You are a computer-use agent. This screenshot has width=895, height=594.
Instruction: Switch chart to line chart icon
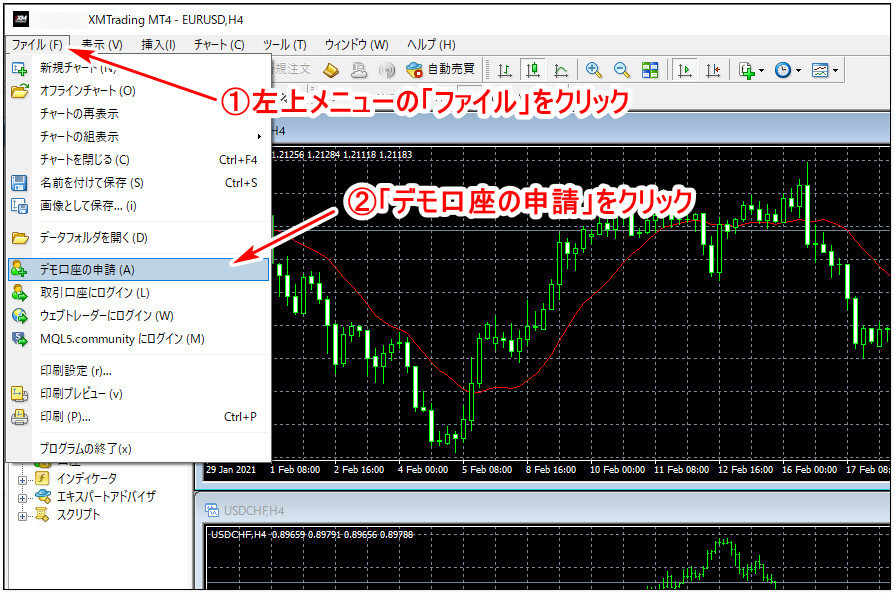click(561, 70)
